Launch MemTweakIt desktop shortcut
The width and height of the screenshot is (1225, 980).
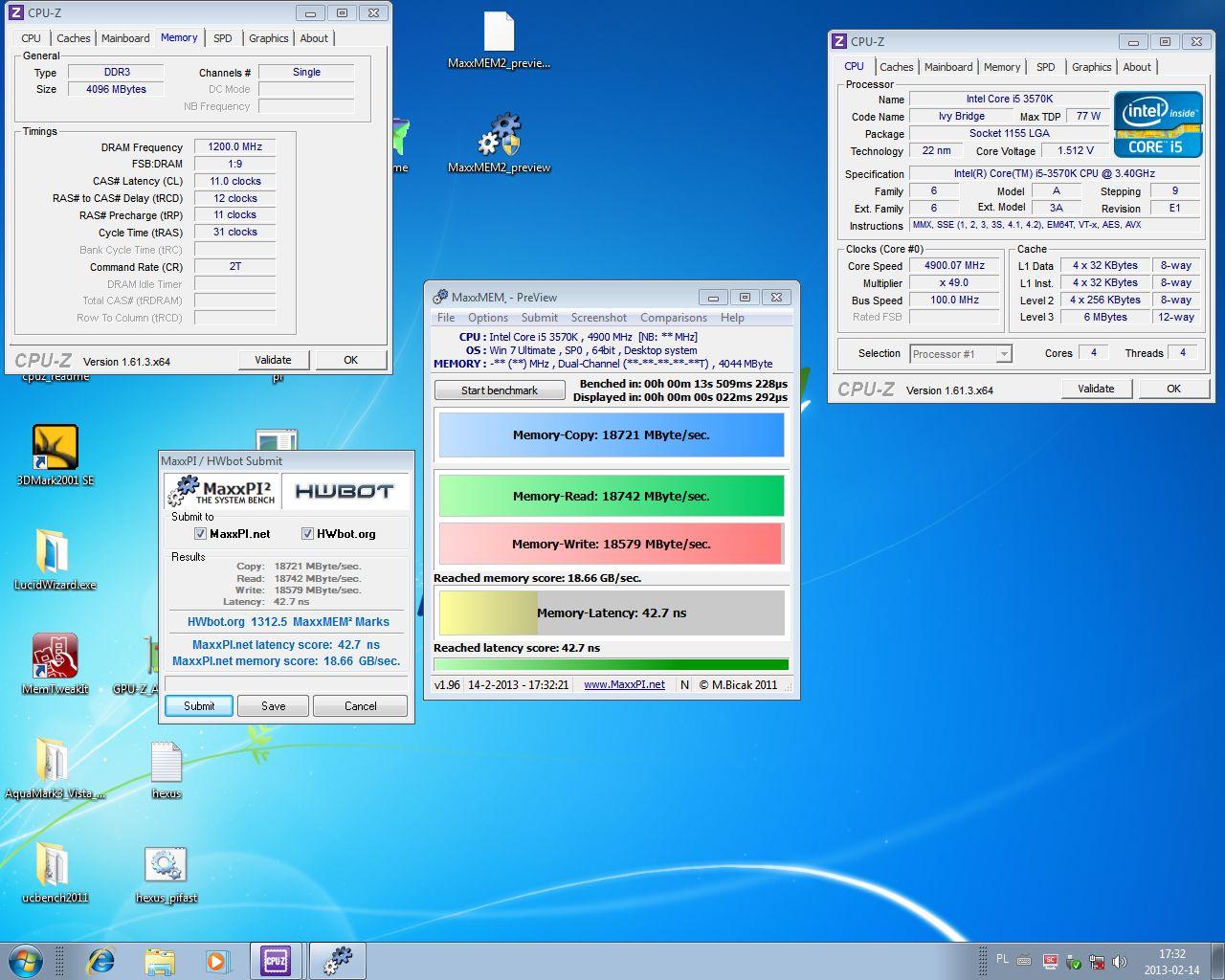(x=56, y=663)
